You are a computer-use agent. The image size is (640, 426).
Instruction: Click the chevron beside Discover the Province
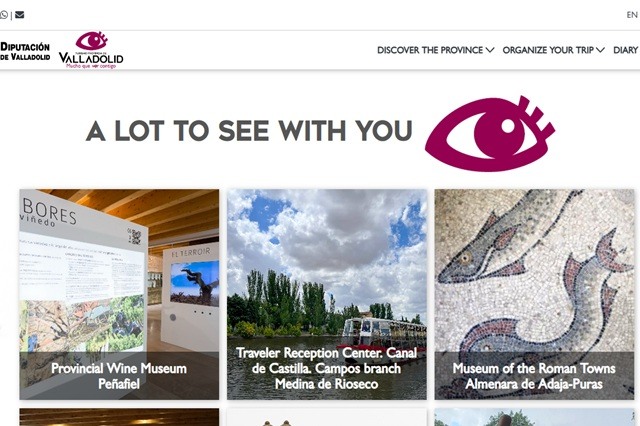pyautogui.click(x=490, y=50)
